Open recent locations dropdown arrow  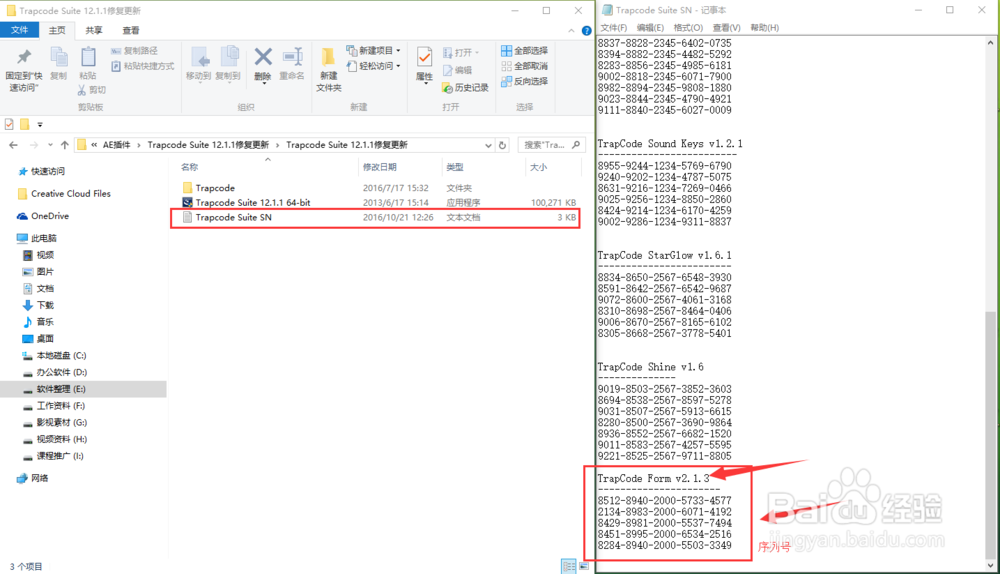tap(50, 145)
